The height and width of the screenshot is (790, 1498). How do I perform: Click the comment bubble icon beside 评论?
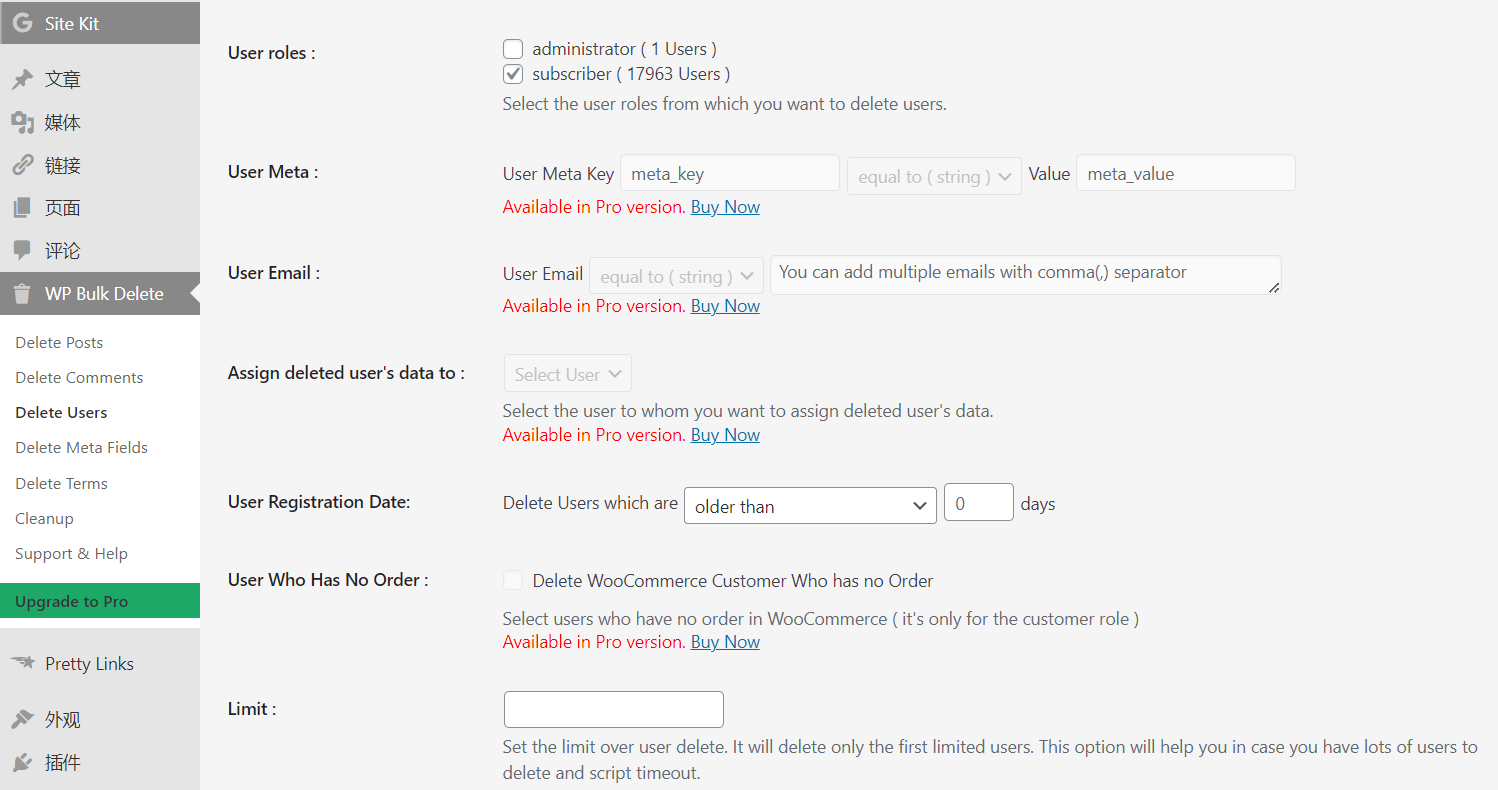coord(22,251)
